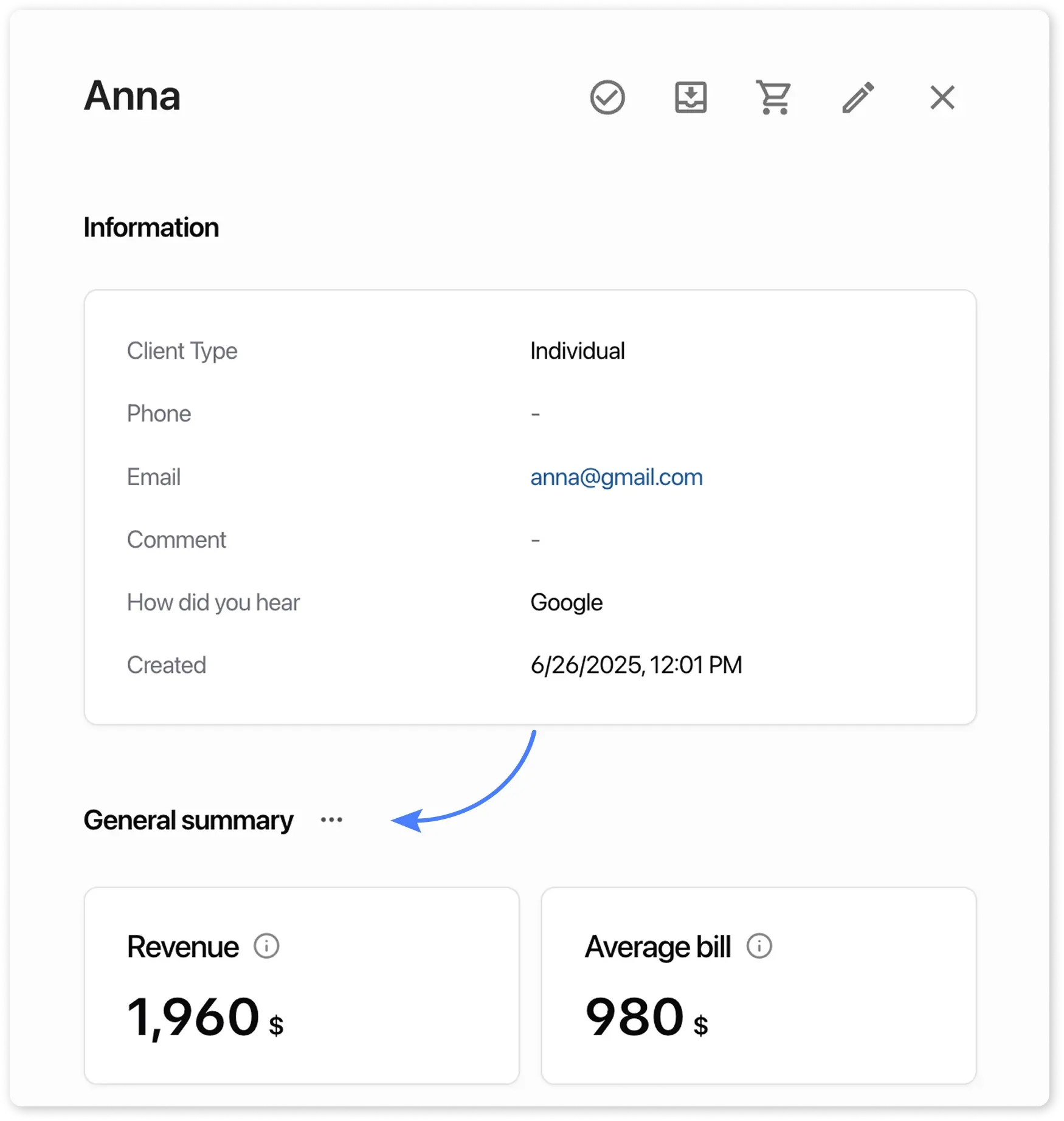The height and width of the screenshot is (1121, 1064).
Task: Edit client with the pencil icon
Action: pyautogui.click(x=858, y=97)
